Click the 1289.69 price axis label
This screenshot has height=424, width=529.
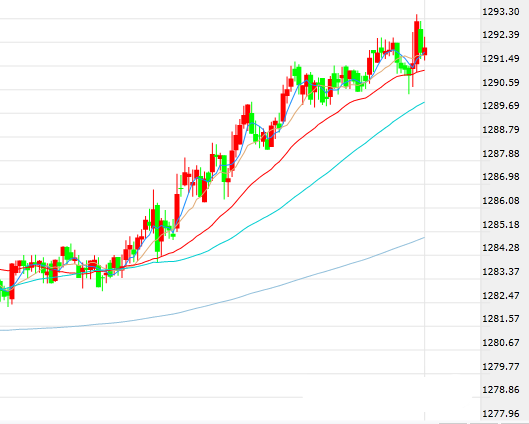point(501,106)
